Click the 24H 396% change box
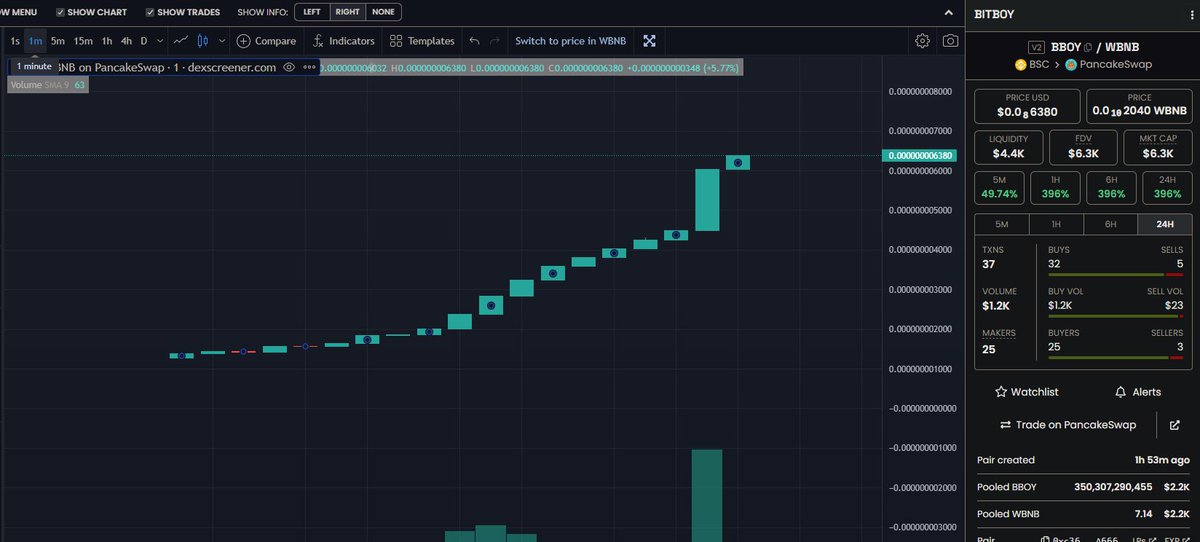Image resolution: width=1200 pixels, height=542 pixels. click(1167, 188)
